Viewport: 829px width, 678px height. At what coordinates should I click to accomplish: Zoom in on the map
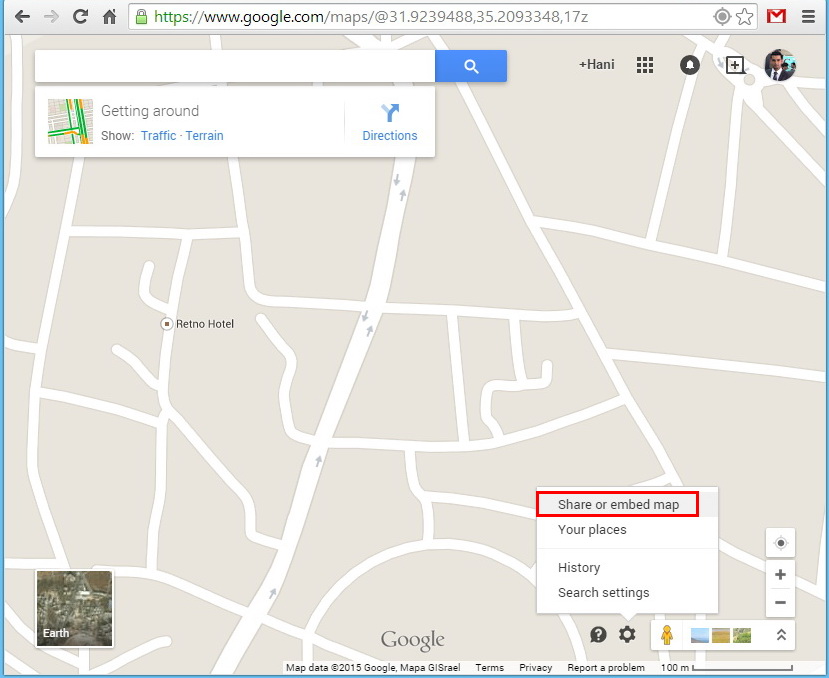[x=780, y=574]
